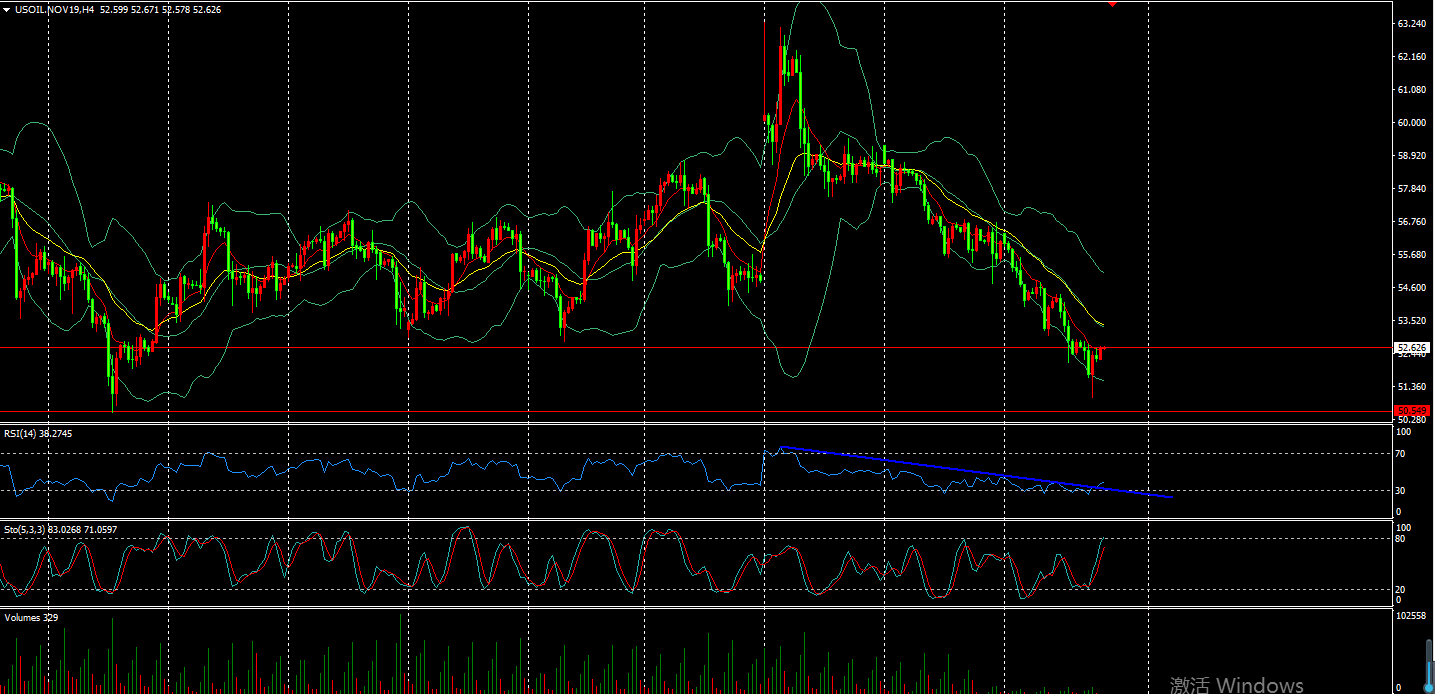Click the 51.360 price on the scale
1435x694 pixels.
[x=1411, y=386]
